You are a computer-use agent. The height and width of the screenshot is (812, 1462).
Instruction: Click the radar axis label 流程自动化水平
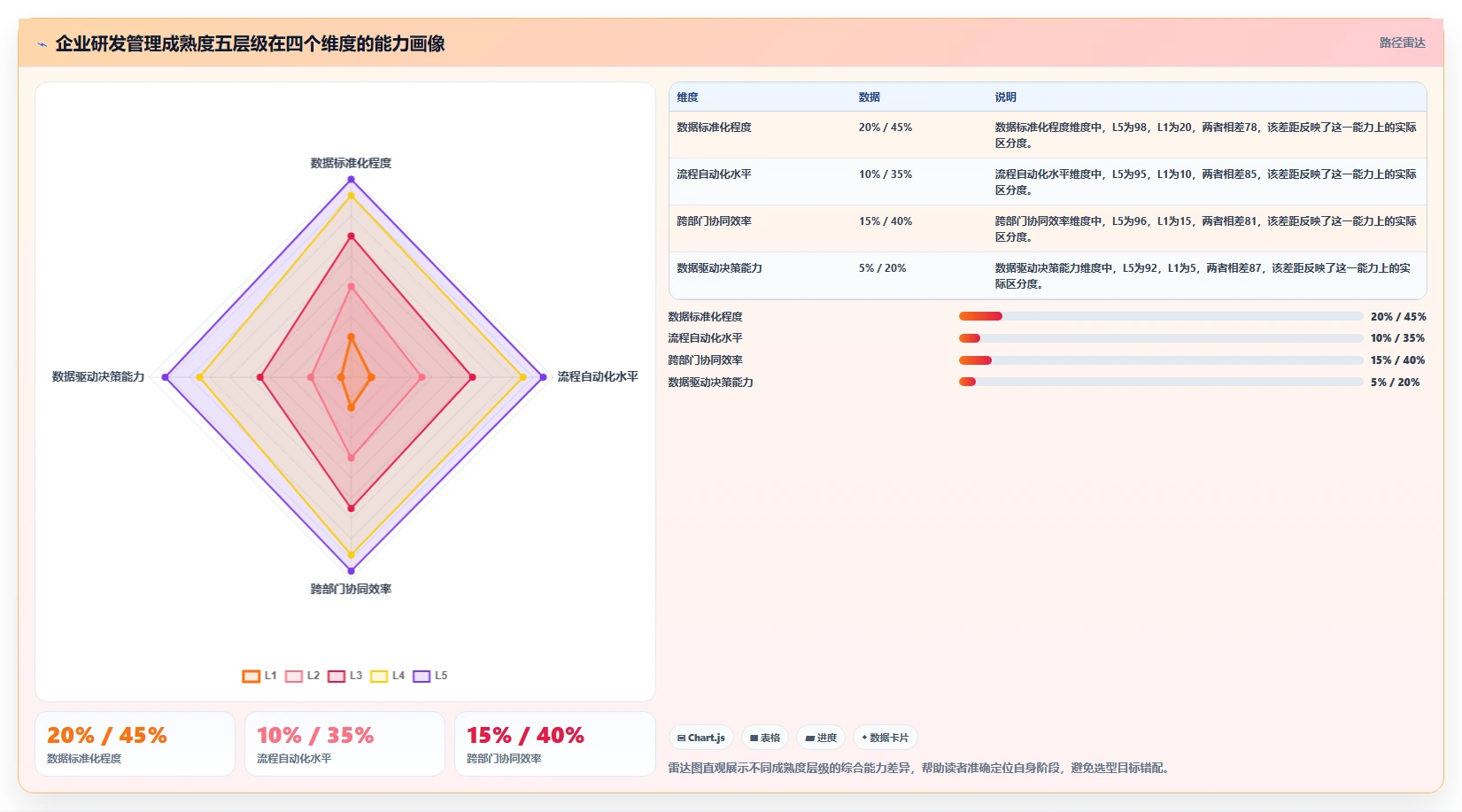tap(598, 376)
